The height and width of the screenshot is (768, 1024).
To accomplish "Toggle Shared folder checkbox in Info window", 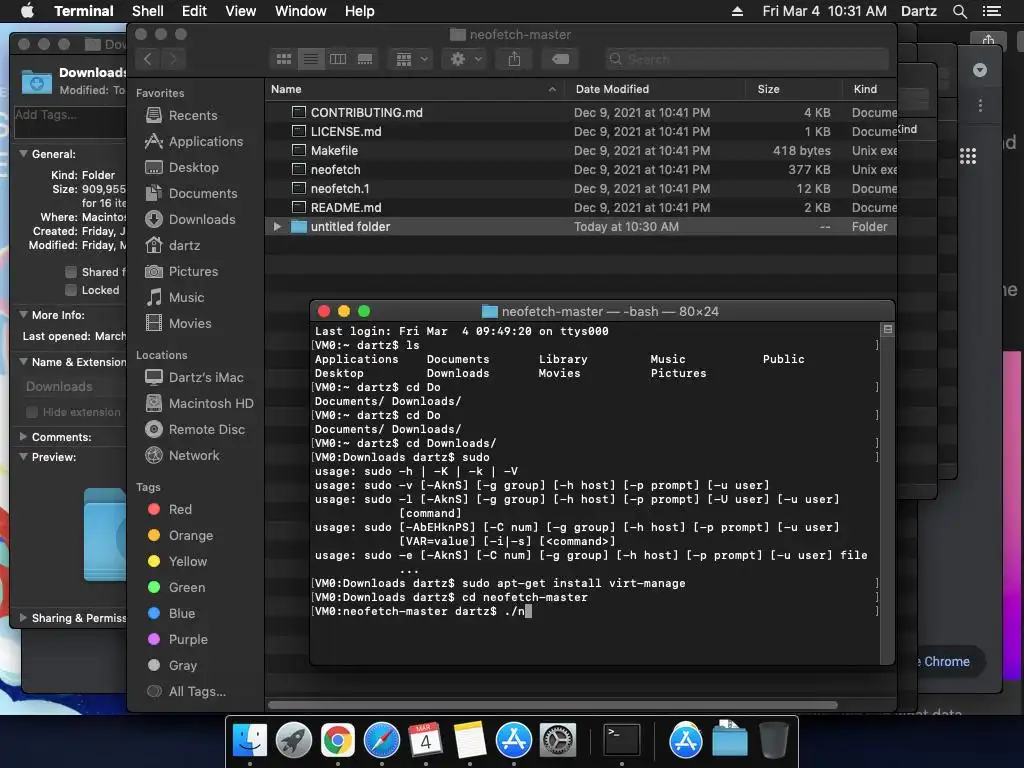I will tap(71, 272).
